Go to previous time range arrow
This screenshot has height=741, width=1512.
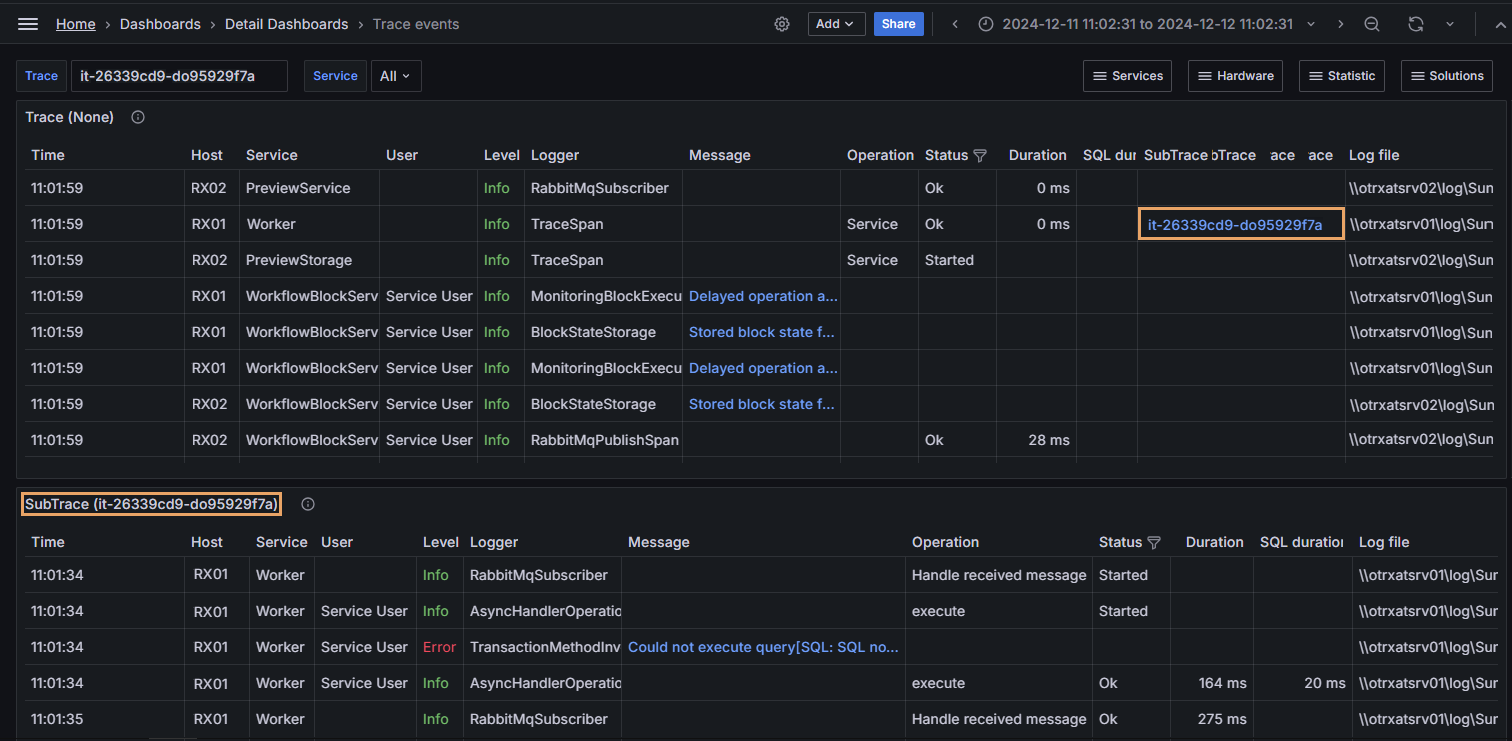[955, 24]
